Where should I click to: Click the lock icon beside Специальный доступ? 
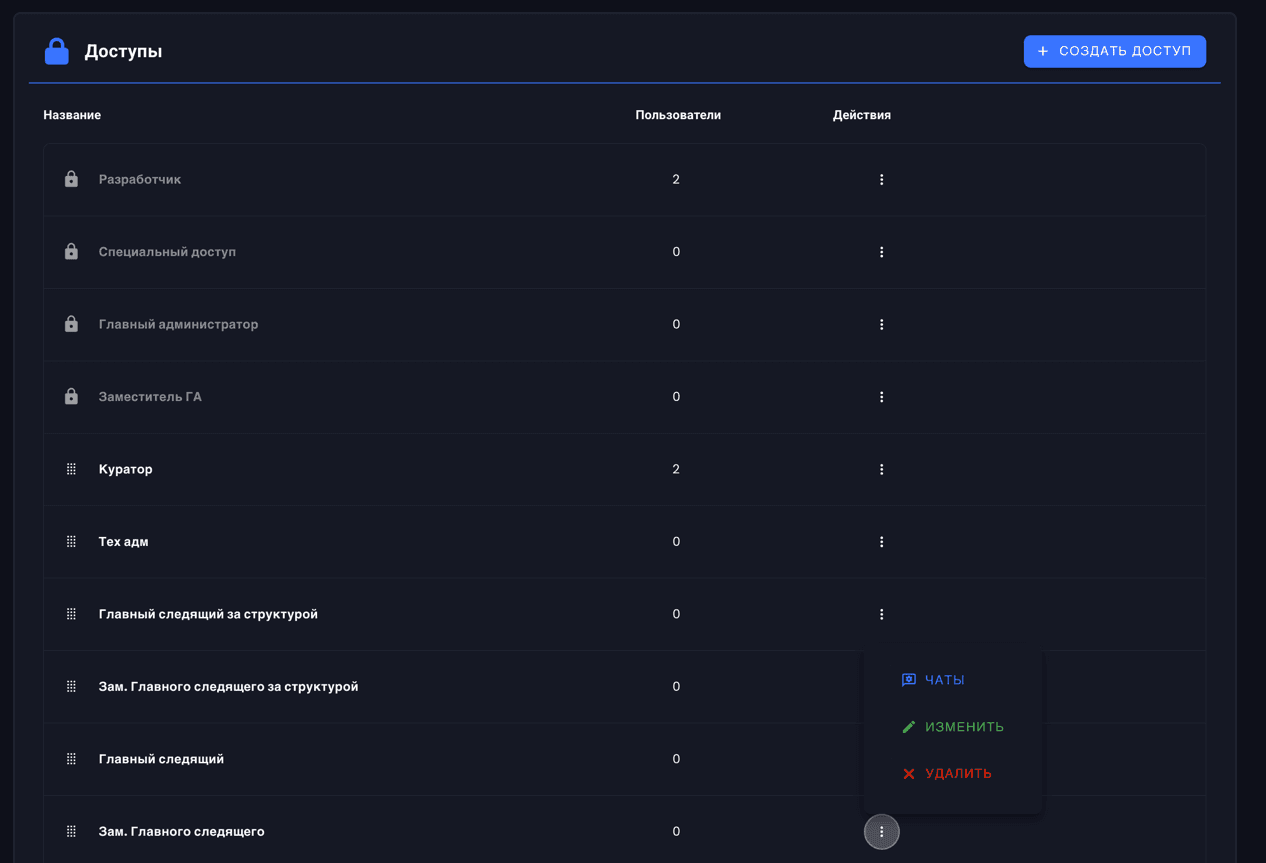[71, 252]
